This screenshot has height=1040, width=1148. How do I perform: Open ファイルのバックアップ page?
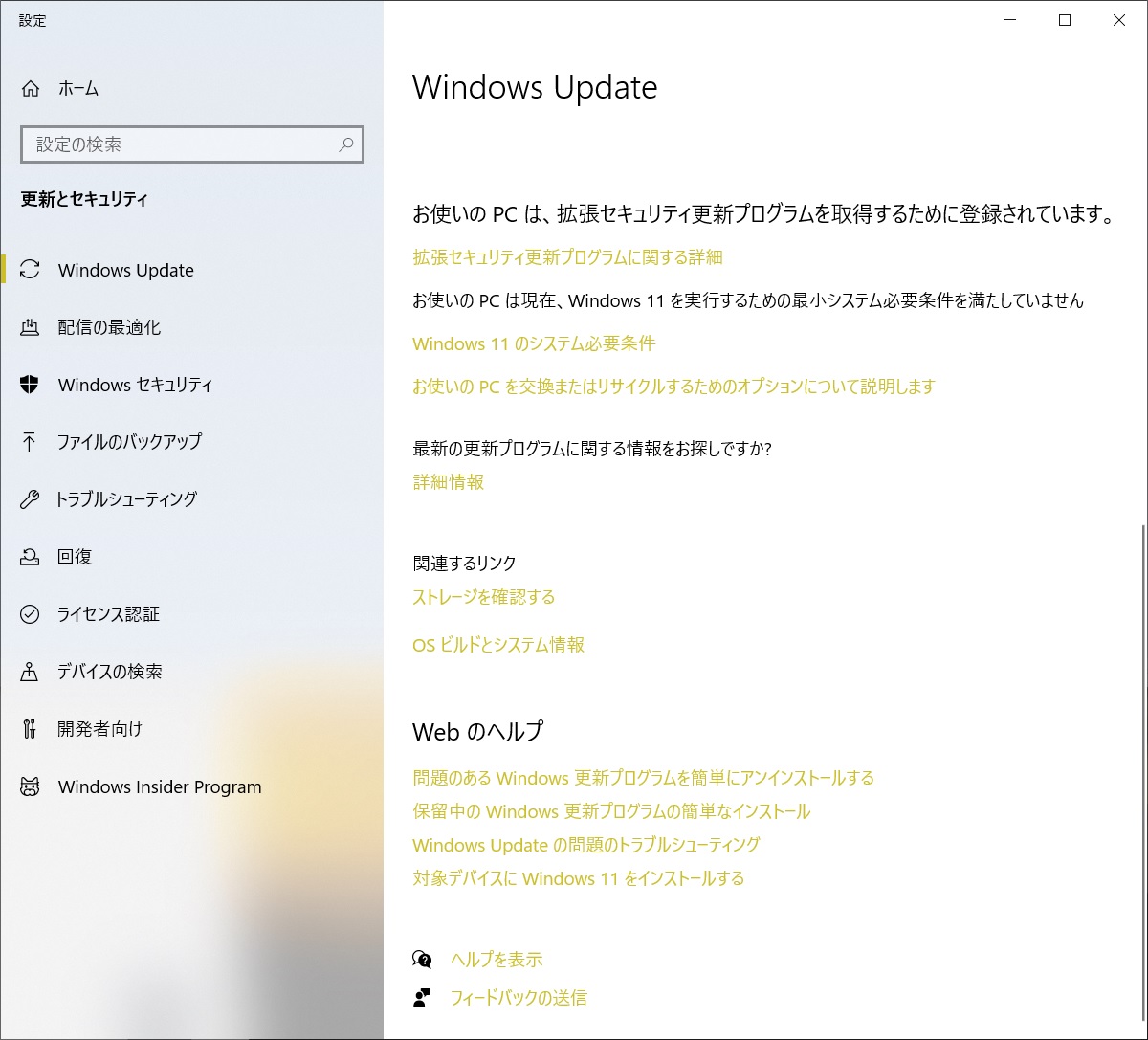click(x=191, y=442)
